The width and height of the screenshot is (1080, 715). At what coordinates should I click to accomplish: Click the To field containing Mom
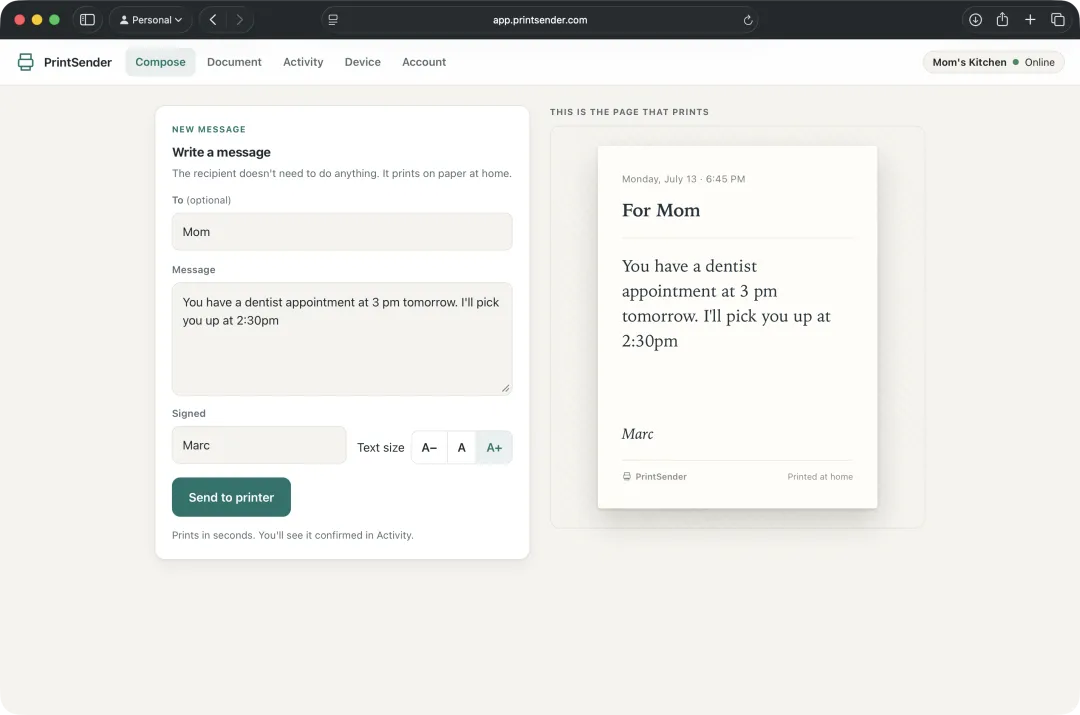(x=342, y=231)
